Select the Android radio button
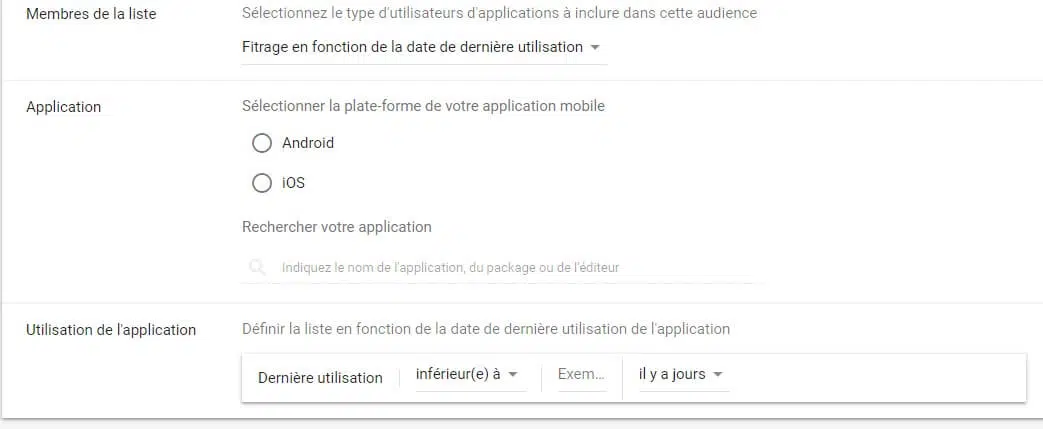 [x=262, y=143]
